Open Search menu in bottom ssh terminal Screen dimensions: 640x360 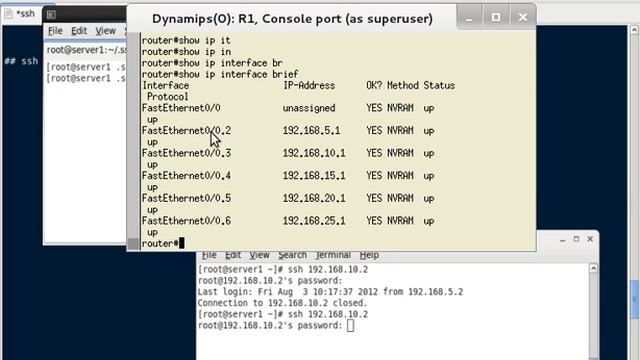pyautogui.click(x=292, y=255)
